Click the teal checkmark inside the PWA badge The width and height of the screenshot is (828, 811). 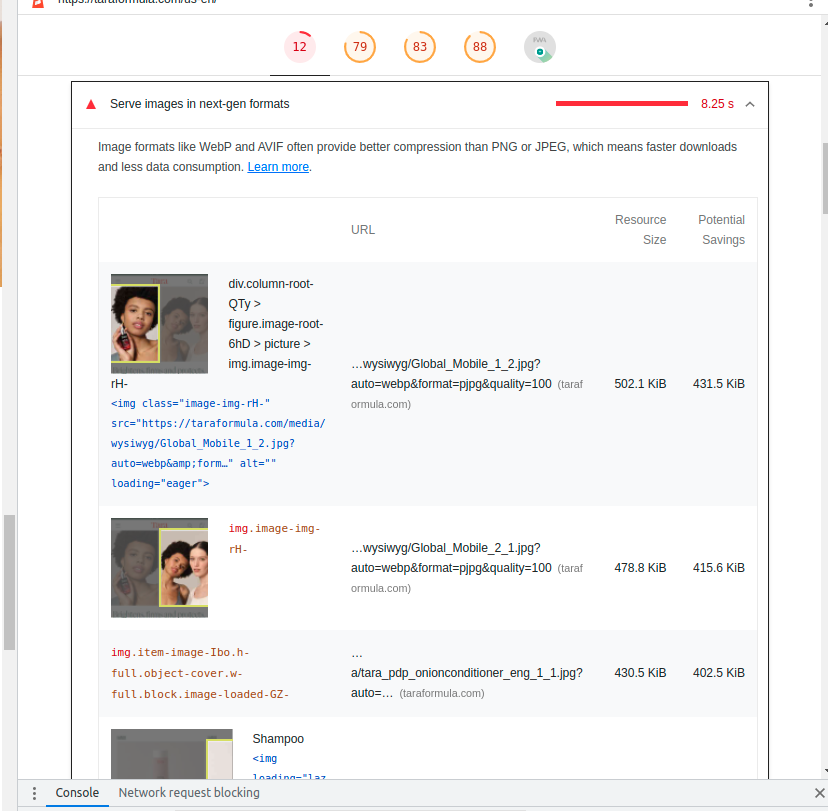(541, 51)
